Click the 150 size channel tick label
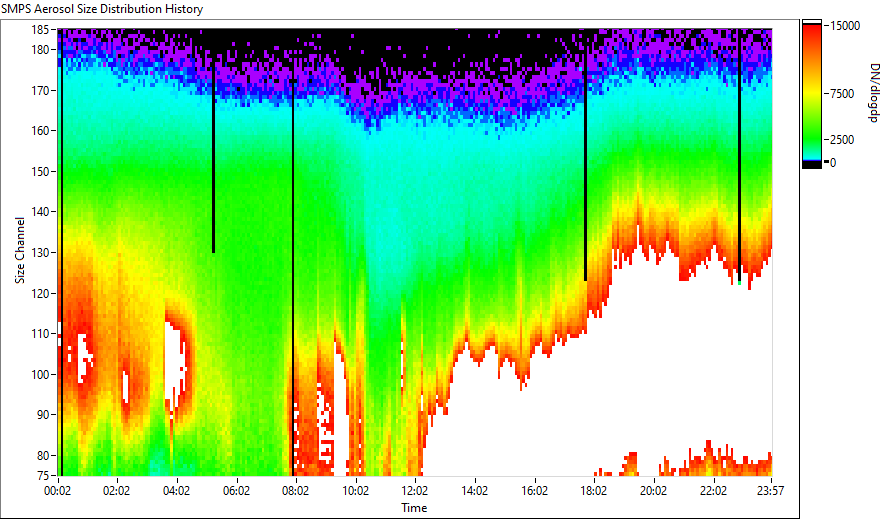This screenshot has height=519, width=884. 41,171
